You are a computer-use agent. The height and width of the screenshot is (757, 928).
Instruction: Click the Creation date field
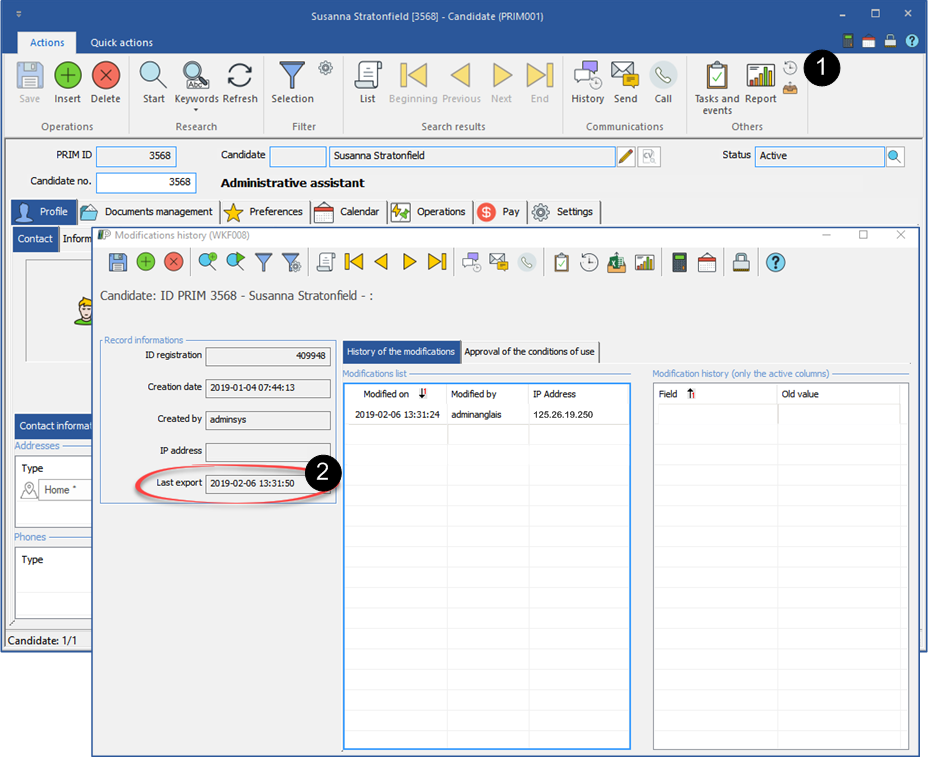268,388
